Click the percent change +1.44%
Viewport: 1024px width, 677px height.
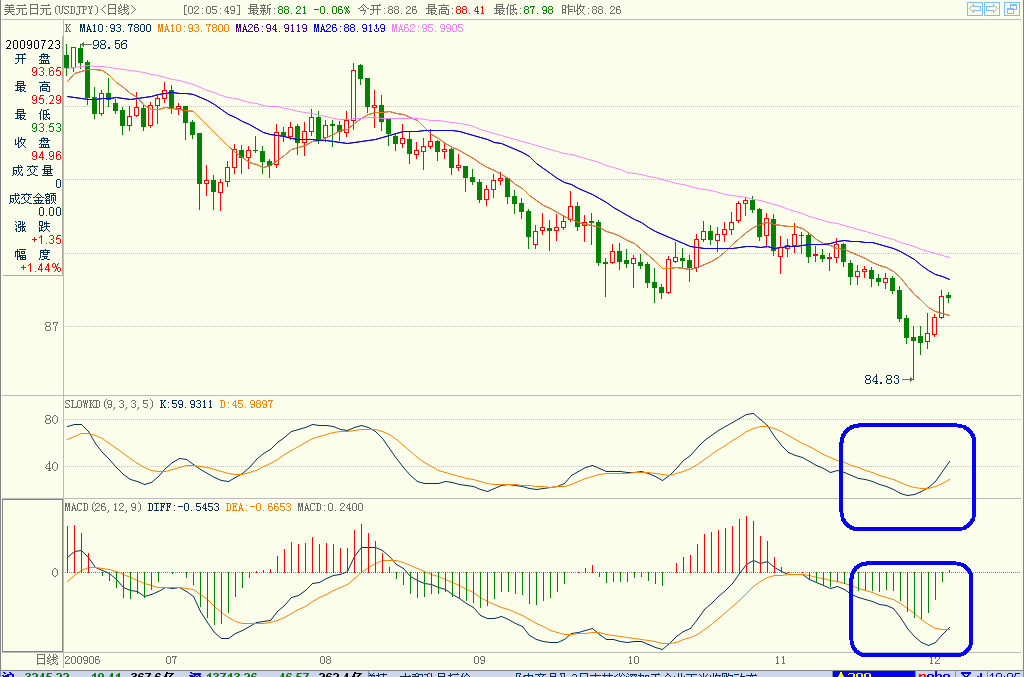point(40,268)
